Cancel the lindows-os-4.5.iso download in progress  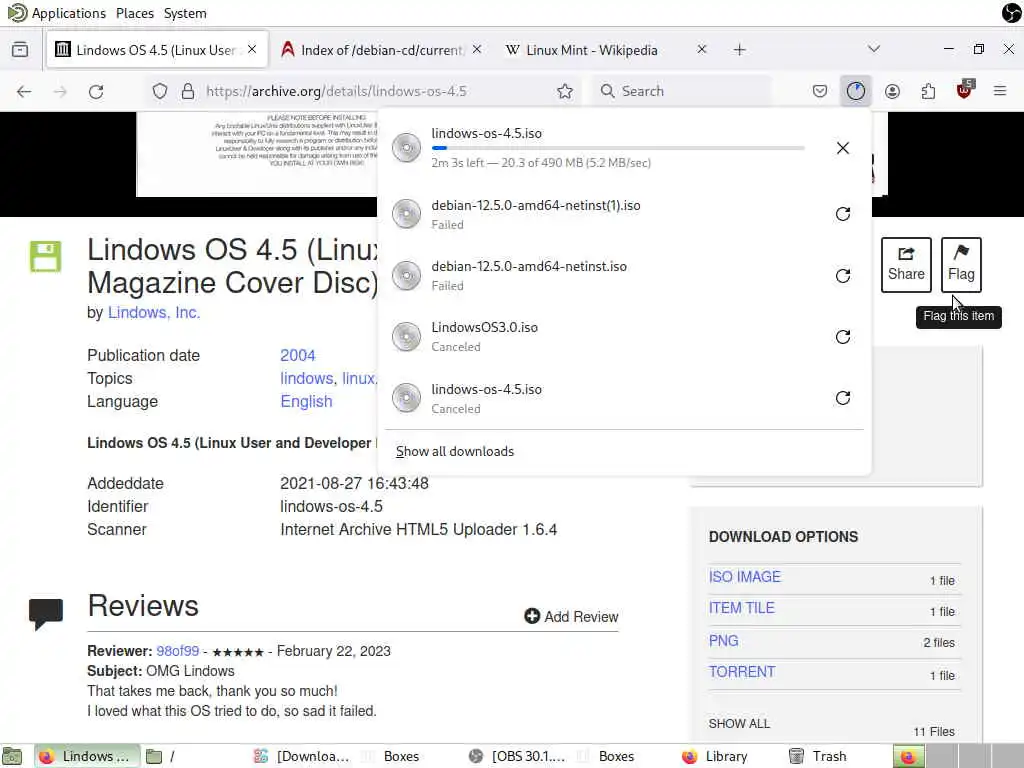point(842,148)
